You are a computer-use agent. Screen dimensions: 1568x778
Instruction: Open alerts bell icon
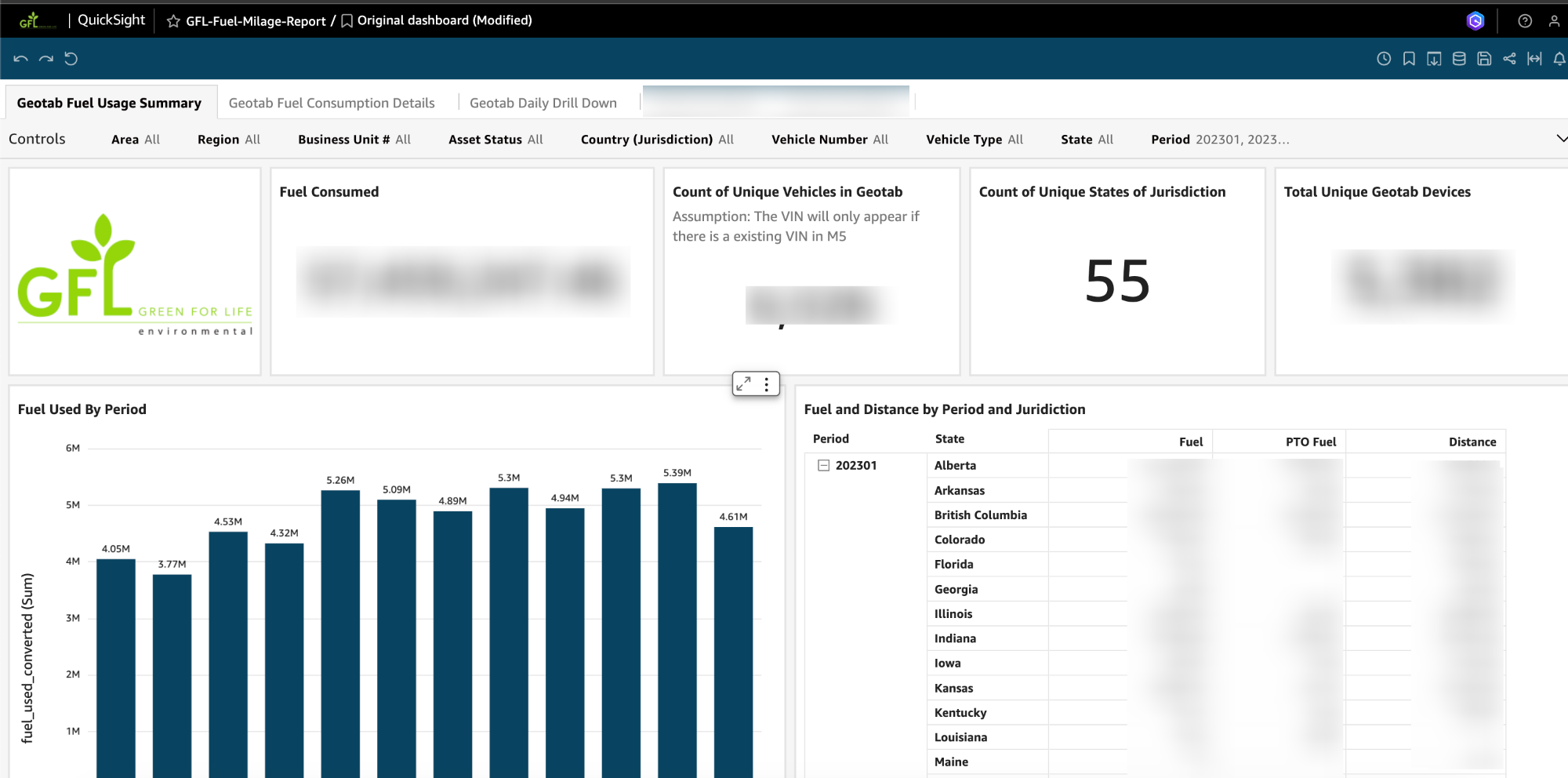1559,59
